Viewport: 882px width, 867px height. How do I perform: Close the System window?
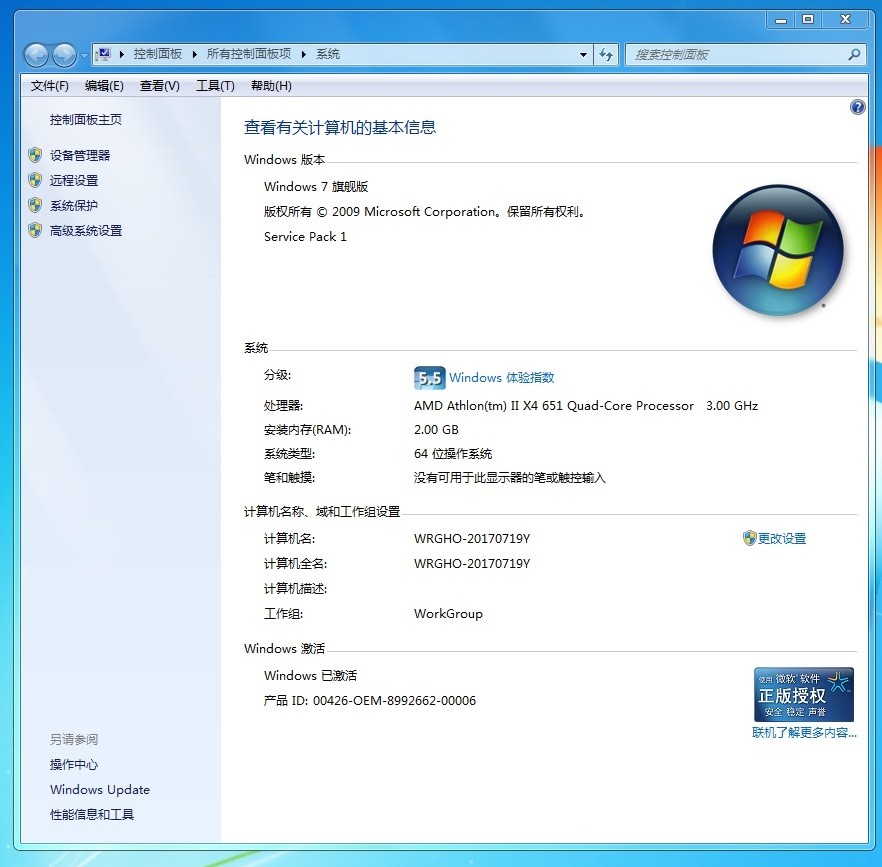point(845,20)
